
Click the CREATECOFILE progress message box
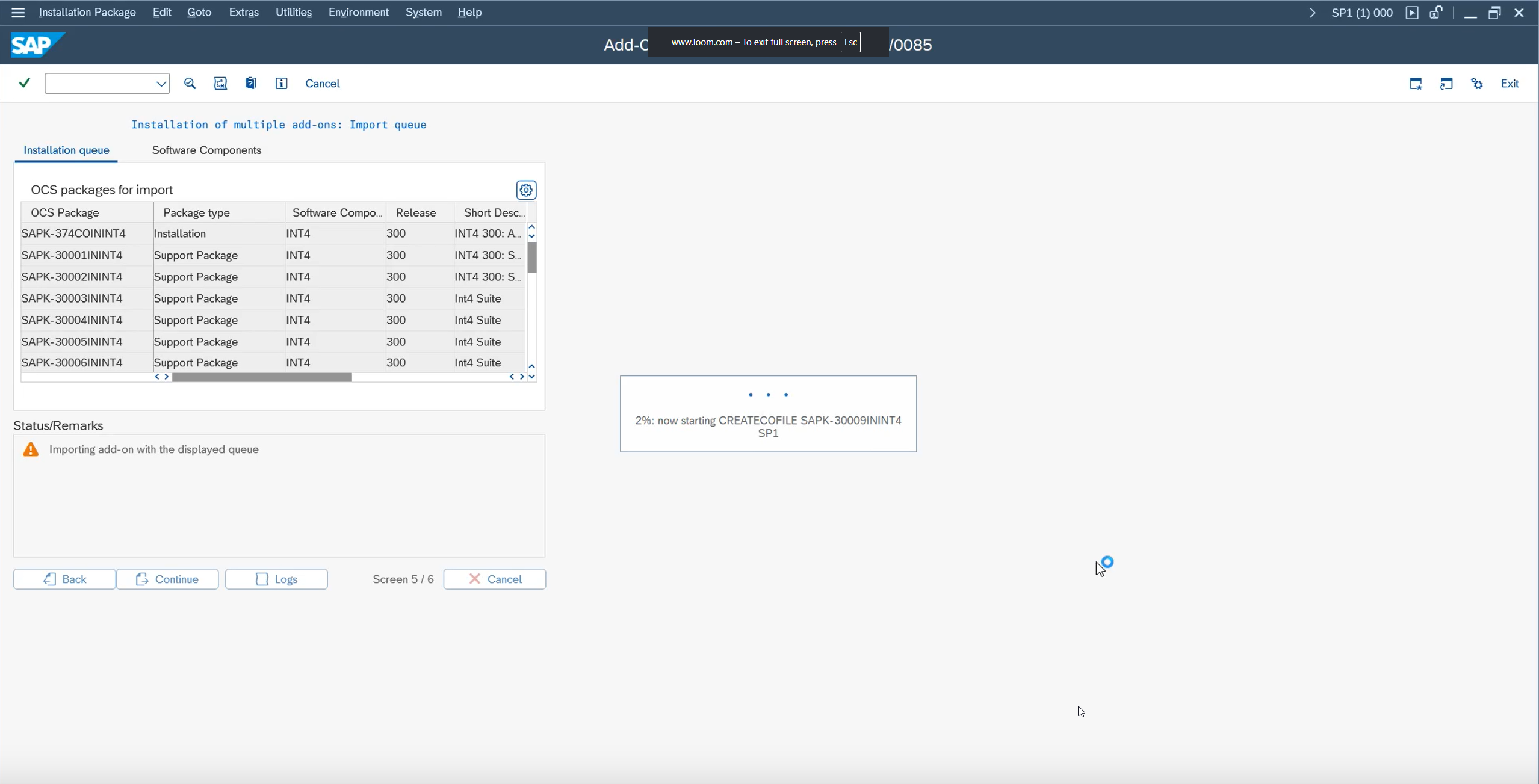[x=768, y=414]
